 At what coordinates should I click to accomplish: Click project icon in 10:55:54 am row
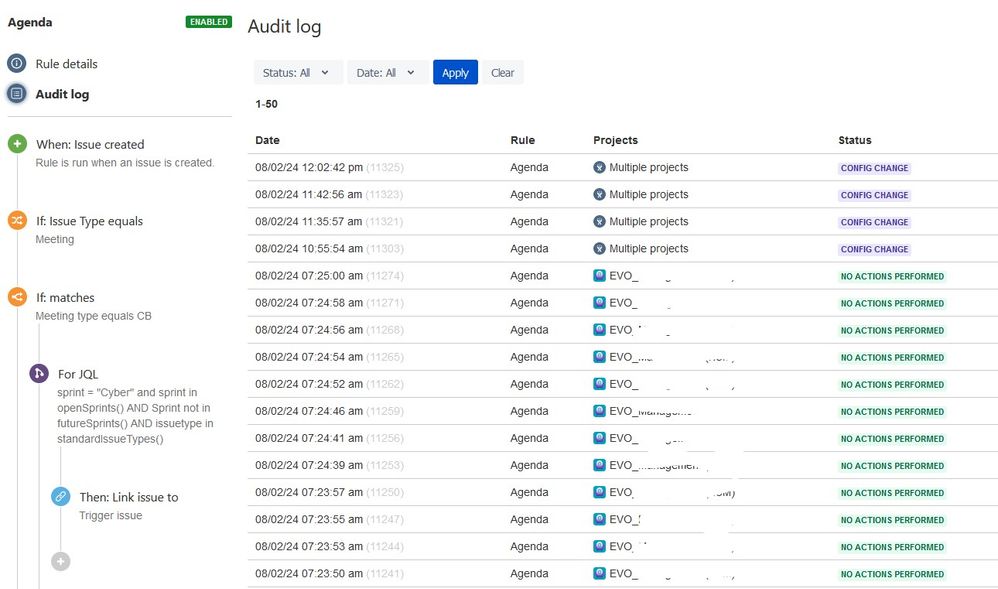[599, 248]
